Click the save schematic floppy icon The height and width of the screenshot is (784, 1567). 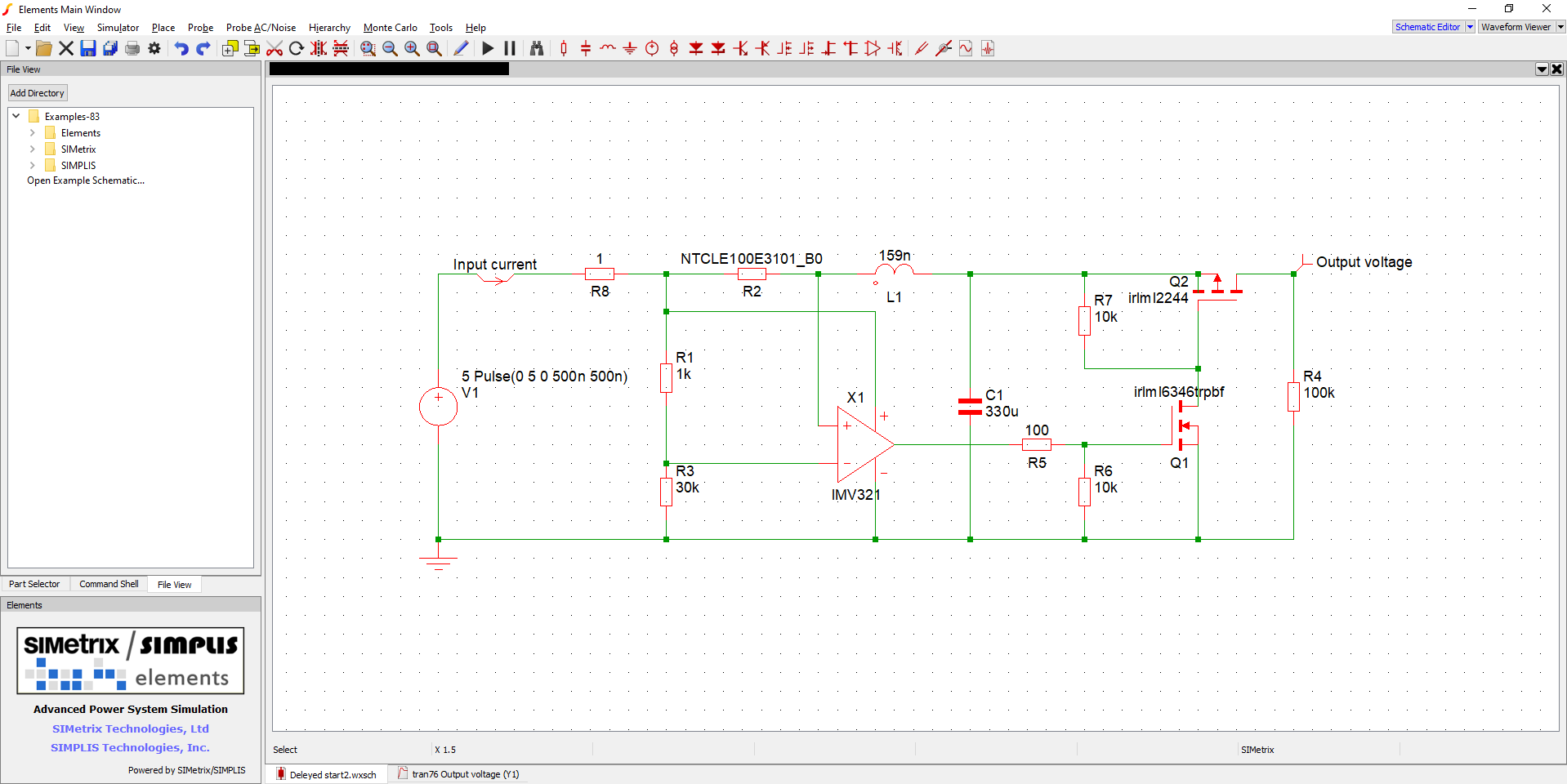click(88, 48)
